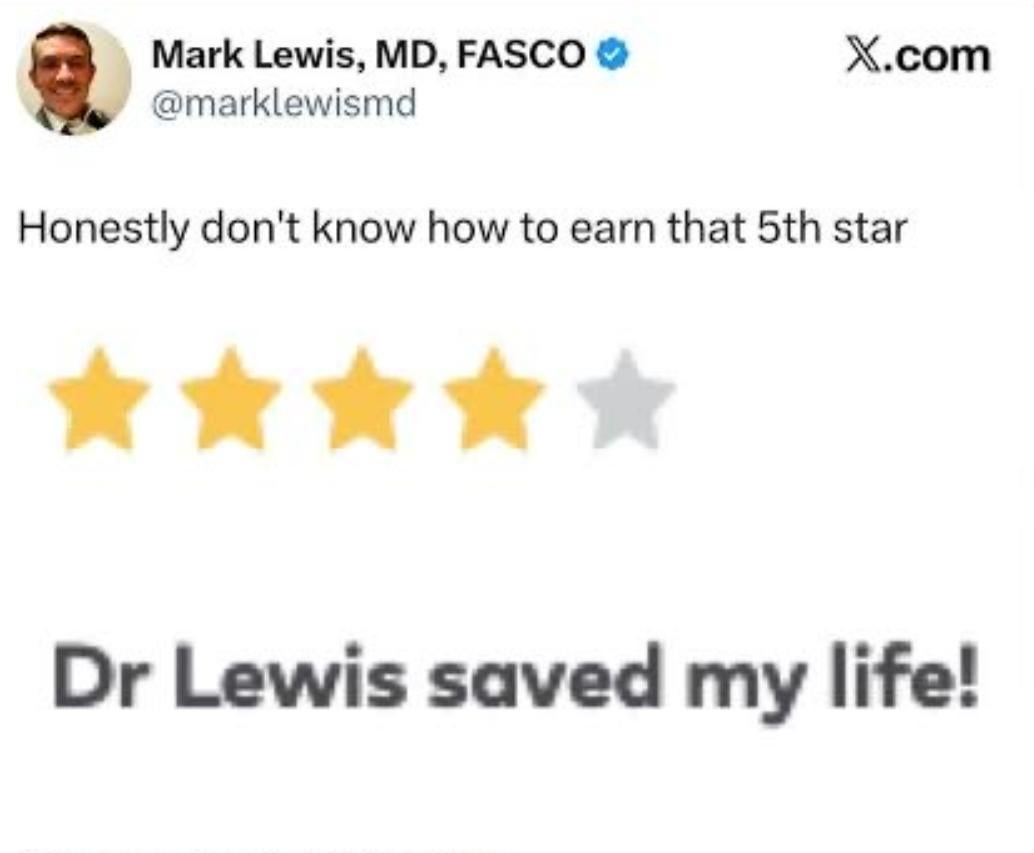Viewport: 1034px width, 853px height.
Task: Open Mark Lewis's profile avatar photo
Action: (73, 78)
